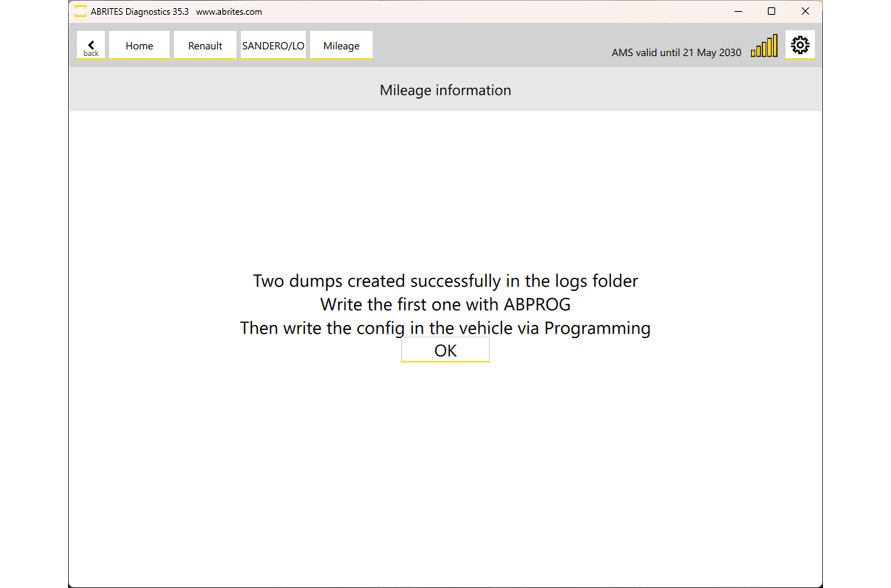This screenshot has width=891, height=588.
Task: Minimize the ABRITES Diagnostics window
Action: tap(738, 12)
